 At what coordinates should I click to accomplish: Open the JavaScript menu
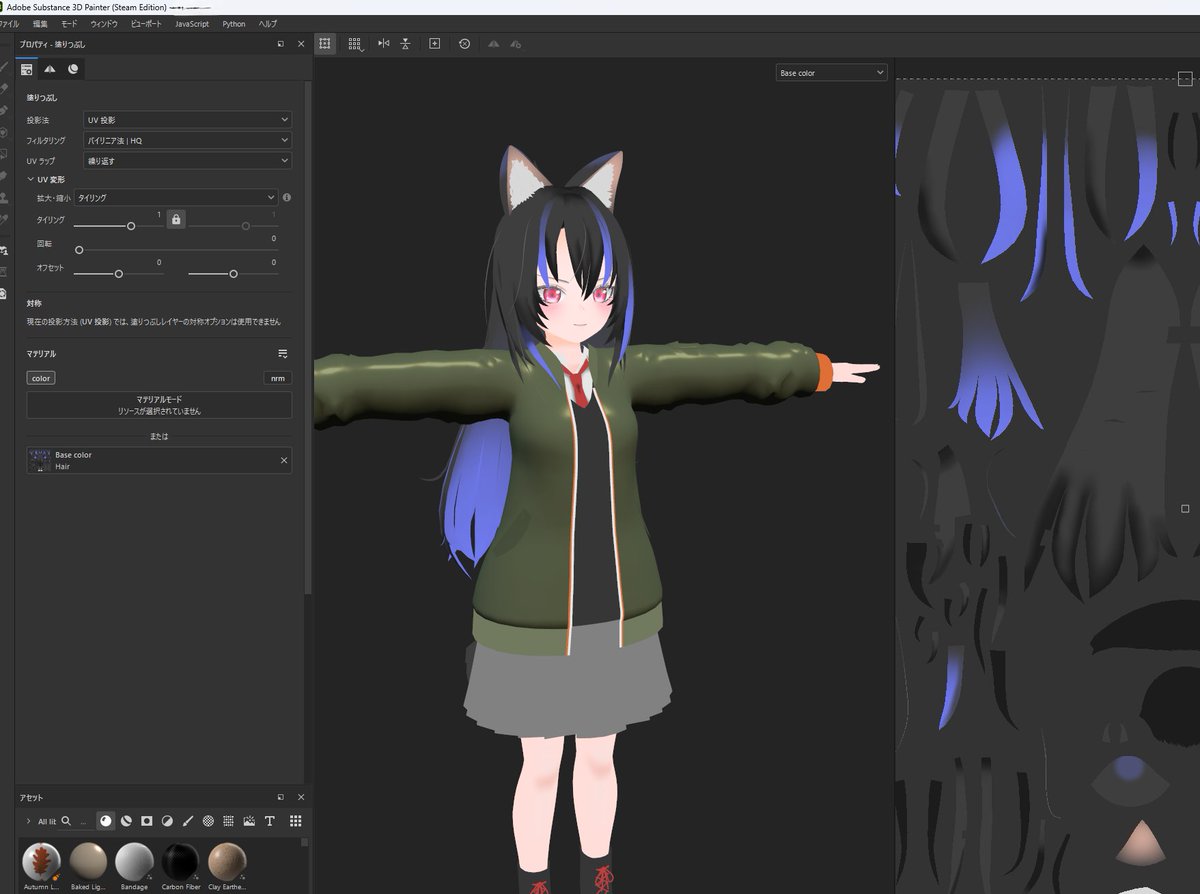tap(191, 23)
